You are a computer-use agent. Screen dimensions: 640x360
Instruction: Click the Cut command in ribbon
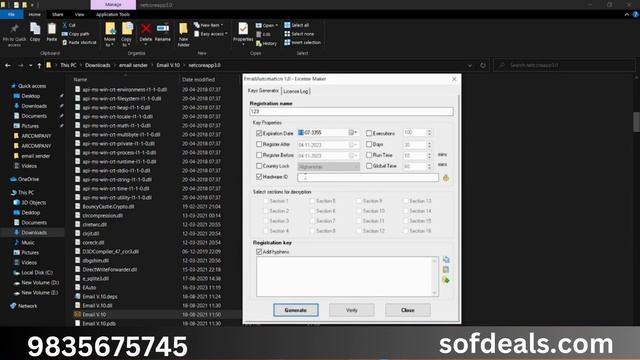coord(69,25)
